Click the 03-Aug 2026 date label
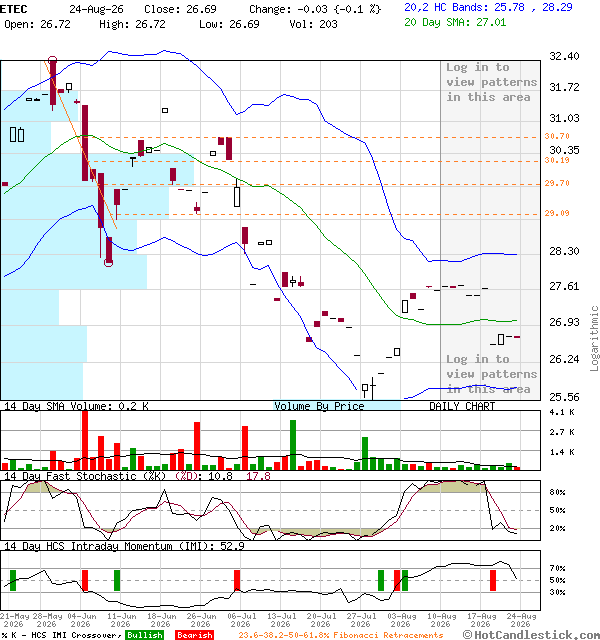This screenshot has height=640, width=600. 401,620
